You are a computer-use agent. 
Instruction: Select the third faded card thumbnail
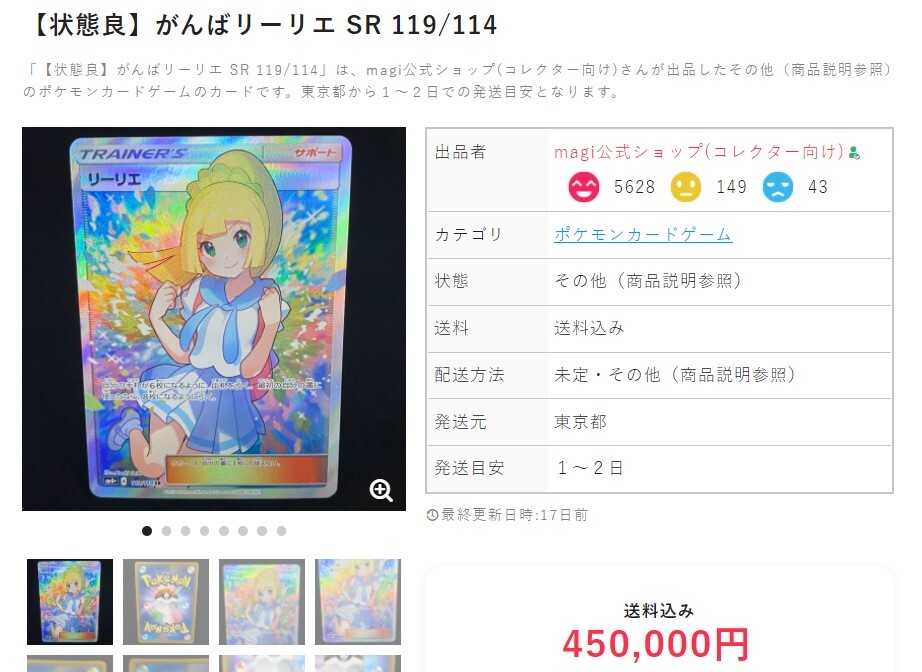tap(262, 601)
